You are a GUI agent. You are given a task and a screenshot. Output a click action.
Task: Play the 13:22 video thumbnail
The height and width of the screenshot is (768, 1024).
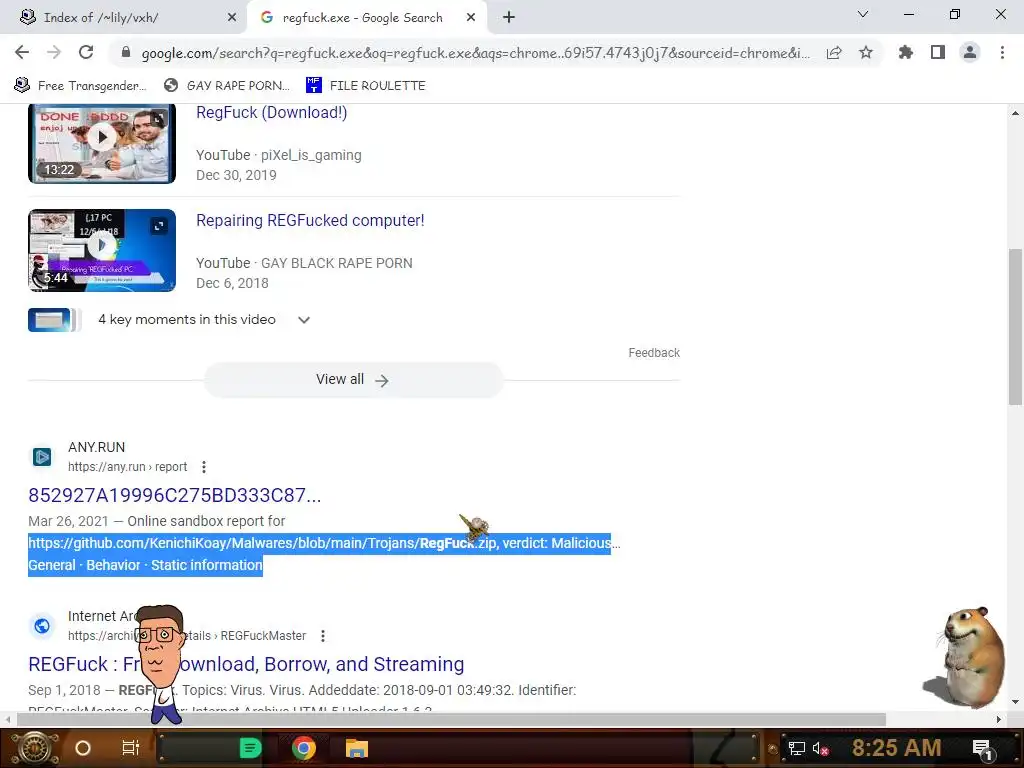pos(102,137)
